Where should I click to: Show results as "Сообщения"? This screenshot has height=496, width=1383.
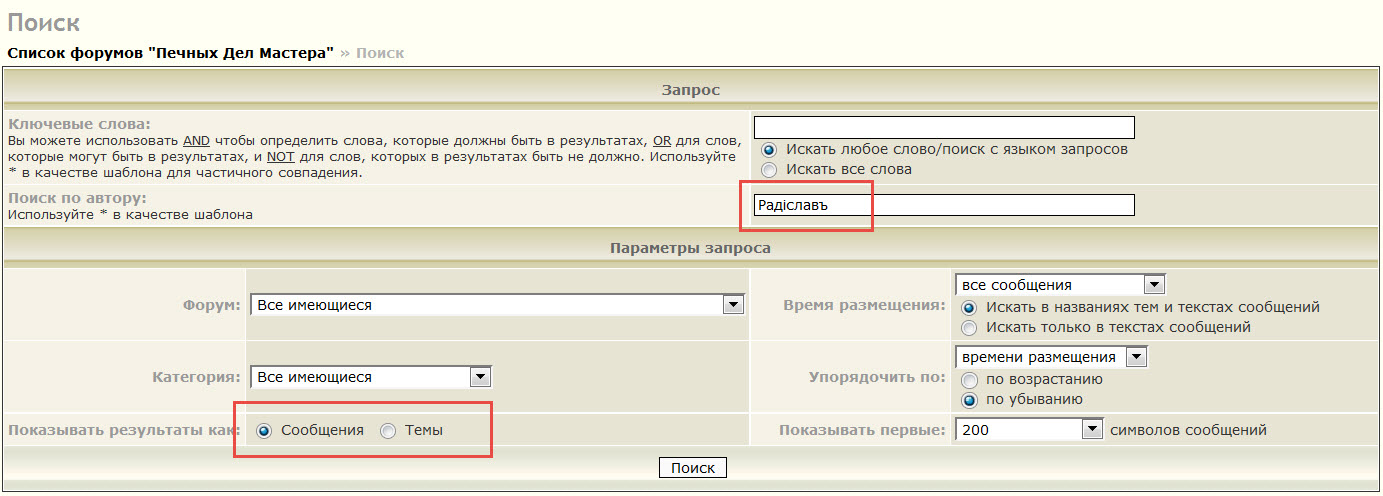[x=265, y=430]
